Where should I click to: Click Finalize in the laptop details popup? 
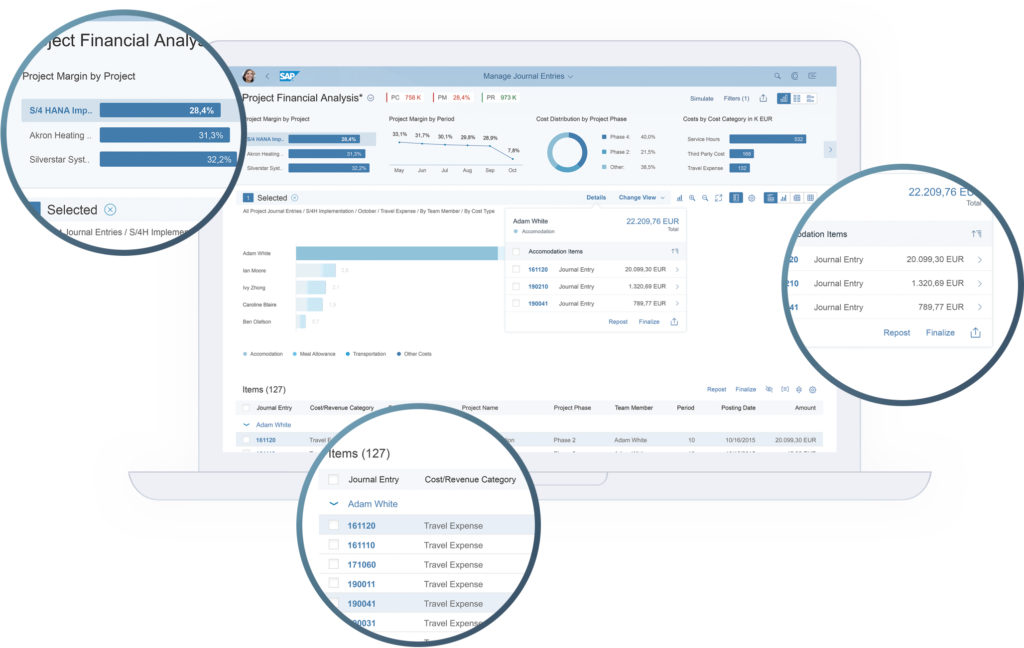tap(648, 322)
